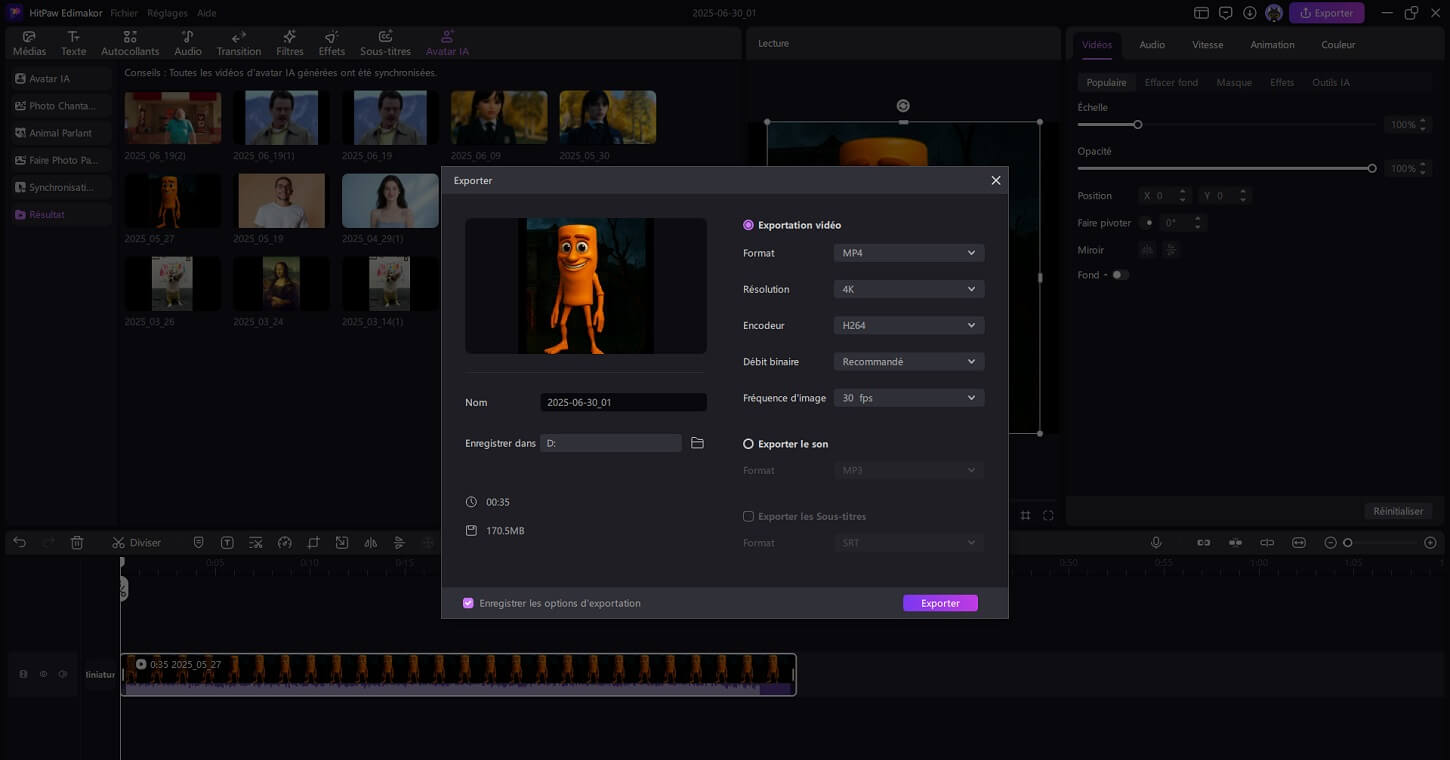Click the Nom input field
Image resolution: width=1450 pixels, height=760 pixels.
(623, 402)
